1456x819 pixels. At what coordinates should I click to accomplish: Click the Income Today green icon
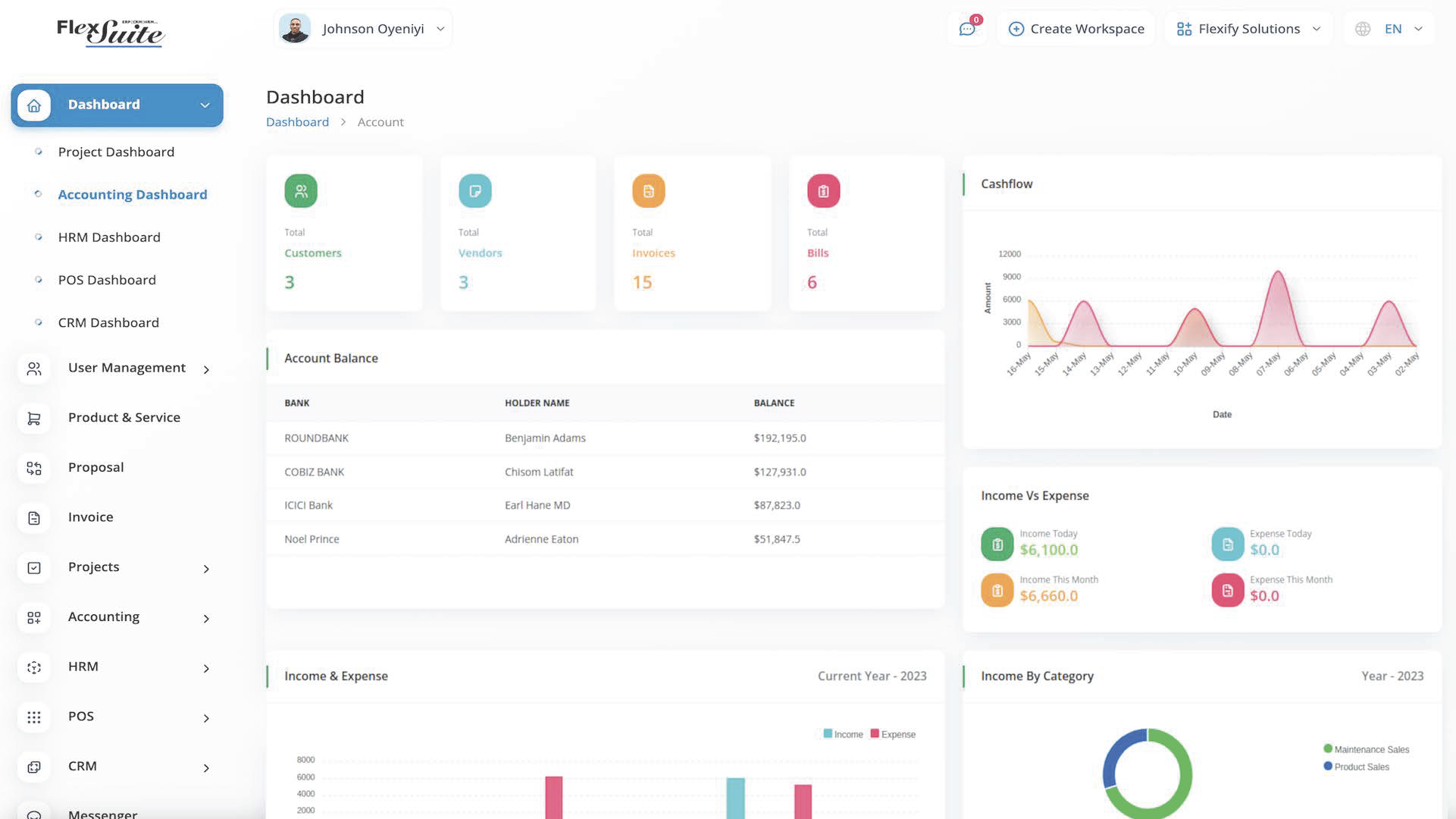pos(997,544)
